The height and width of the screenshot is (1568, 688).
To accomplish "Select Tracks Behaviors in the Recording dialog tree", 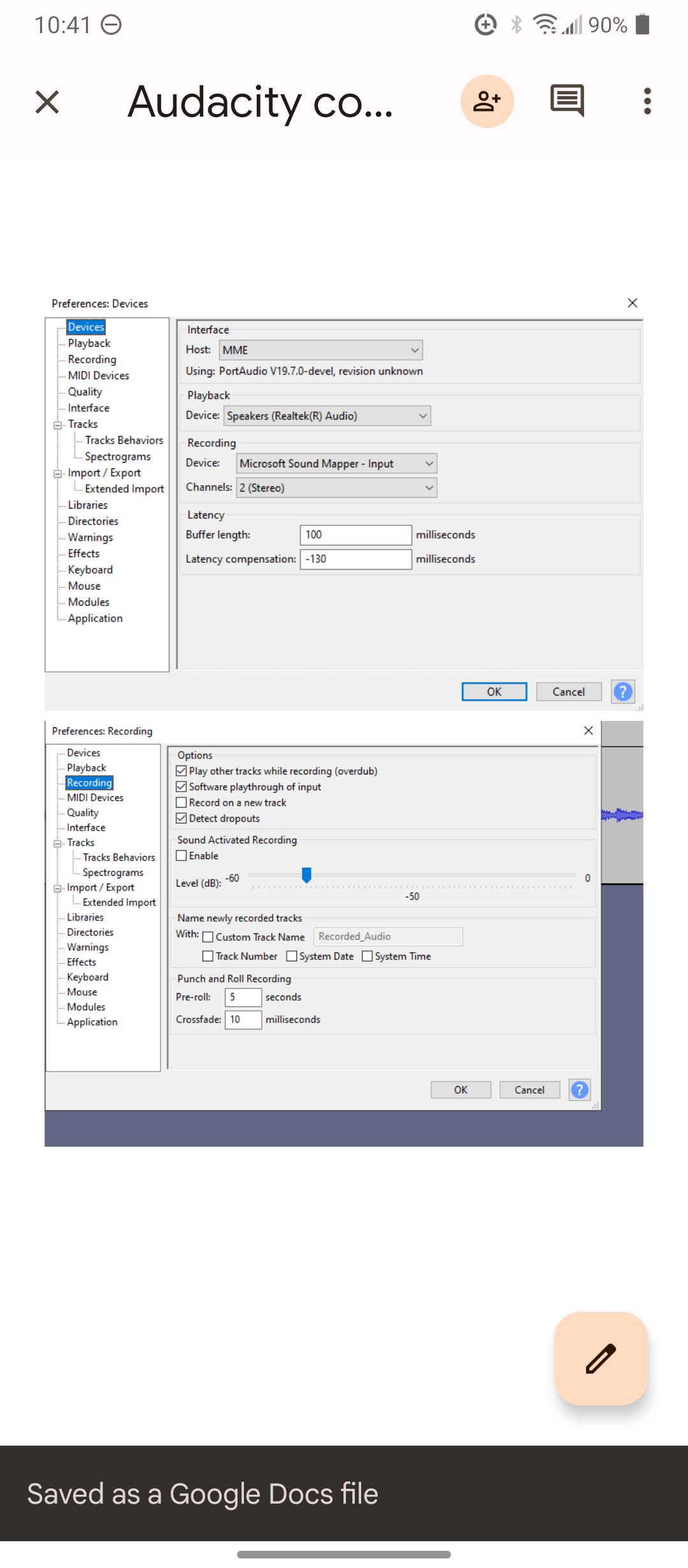I will [119, 858].
